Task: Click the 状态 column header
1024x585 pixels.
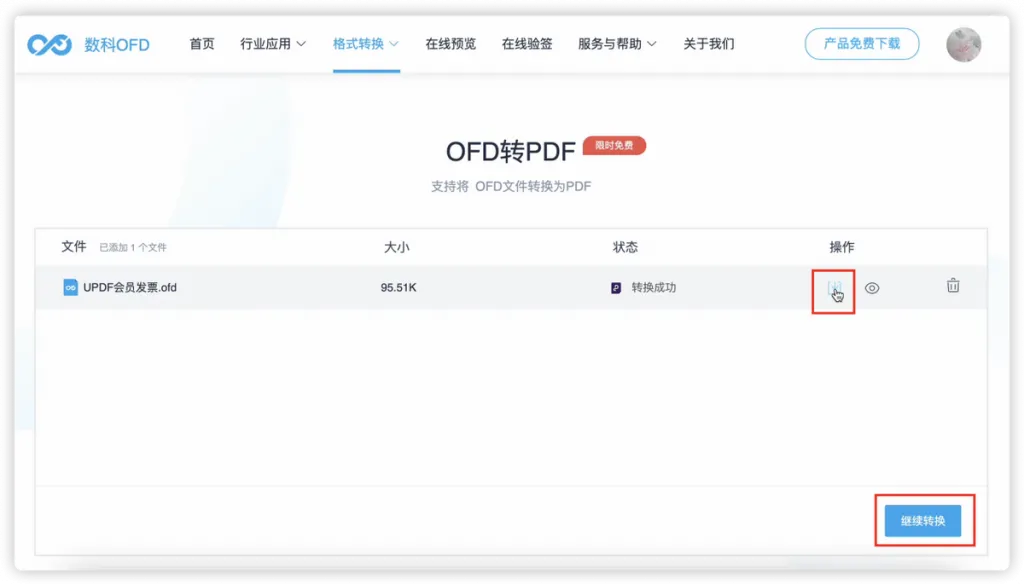Action: 625,247
